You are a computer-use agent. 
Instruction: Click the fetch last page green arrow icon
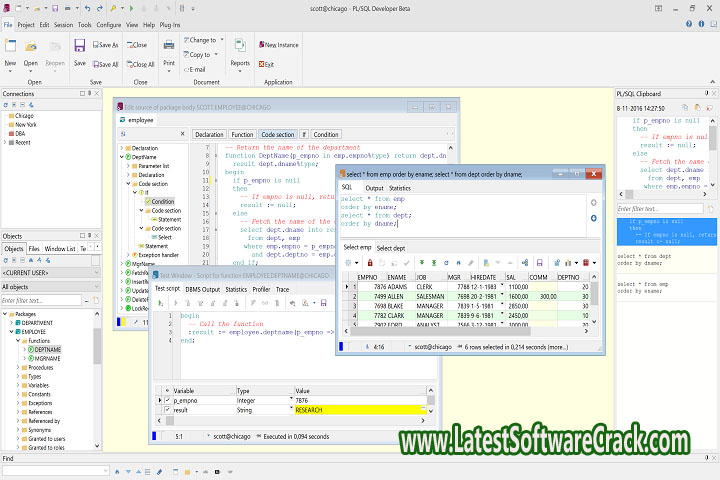pyautogui.click(x=433, y=263)
